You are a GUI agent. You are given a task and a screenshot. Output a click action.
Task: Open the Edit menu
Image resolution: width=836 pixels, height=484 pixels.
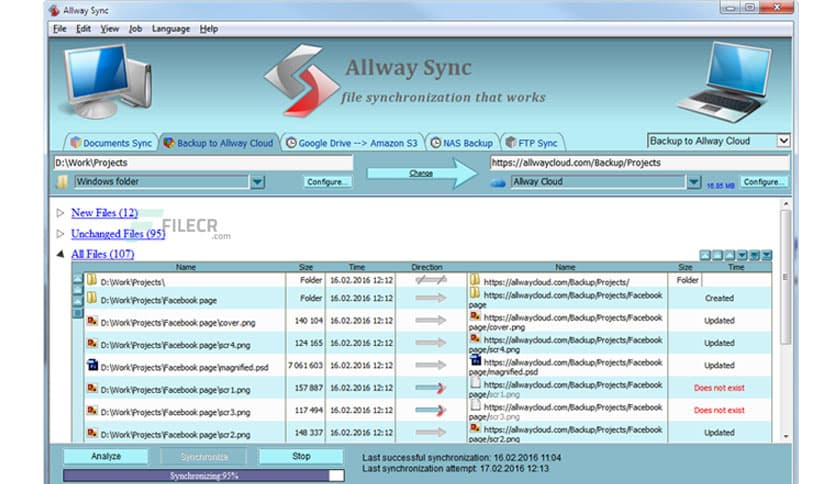coord(83,29)
